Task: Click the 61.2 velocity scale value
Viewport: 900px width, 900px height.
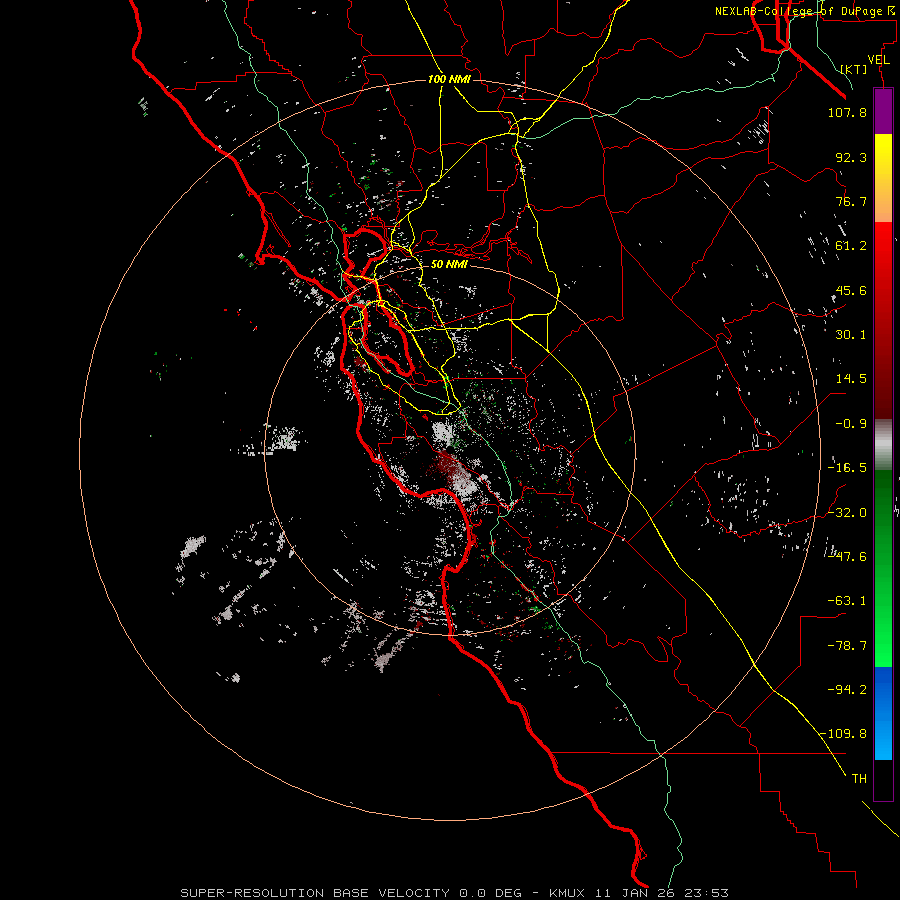Action: [x=851, y=246]
